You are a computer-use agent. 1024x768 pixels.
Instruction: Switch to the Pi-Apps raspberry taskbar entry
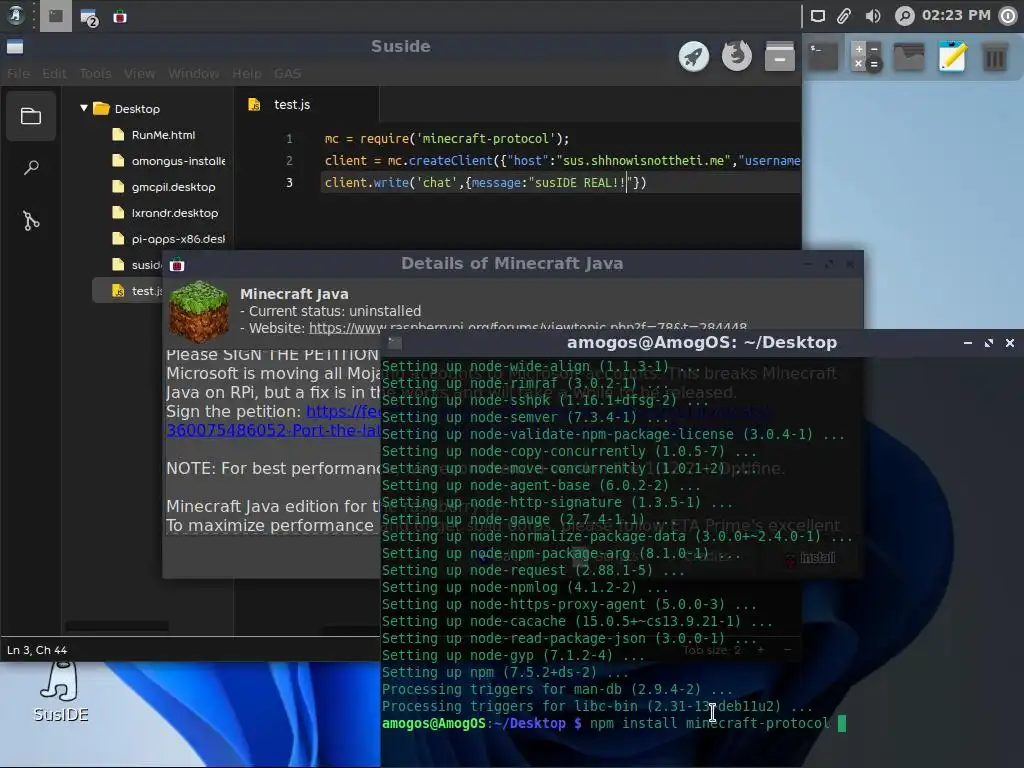[x=120, y=17]
